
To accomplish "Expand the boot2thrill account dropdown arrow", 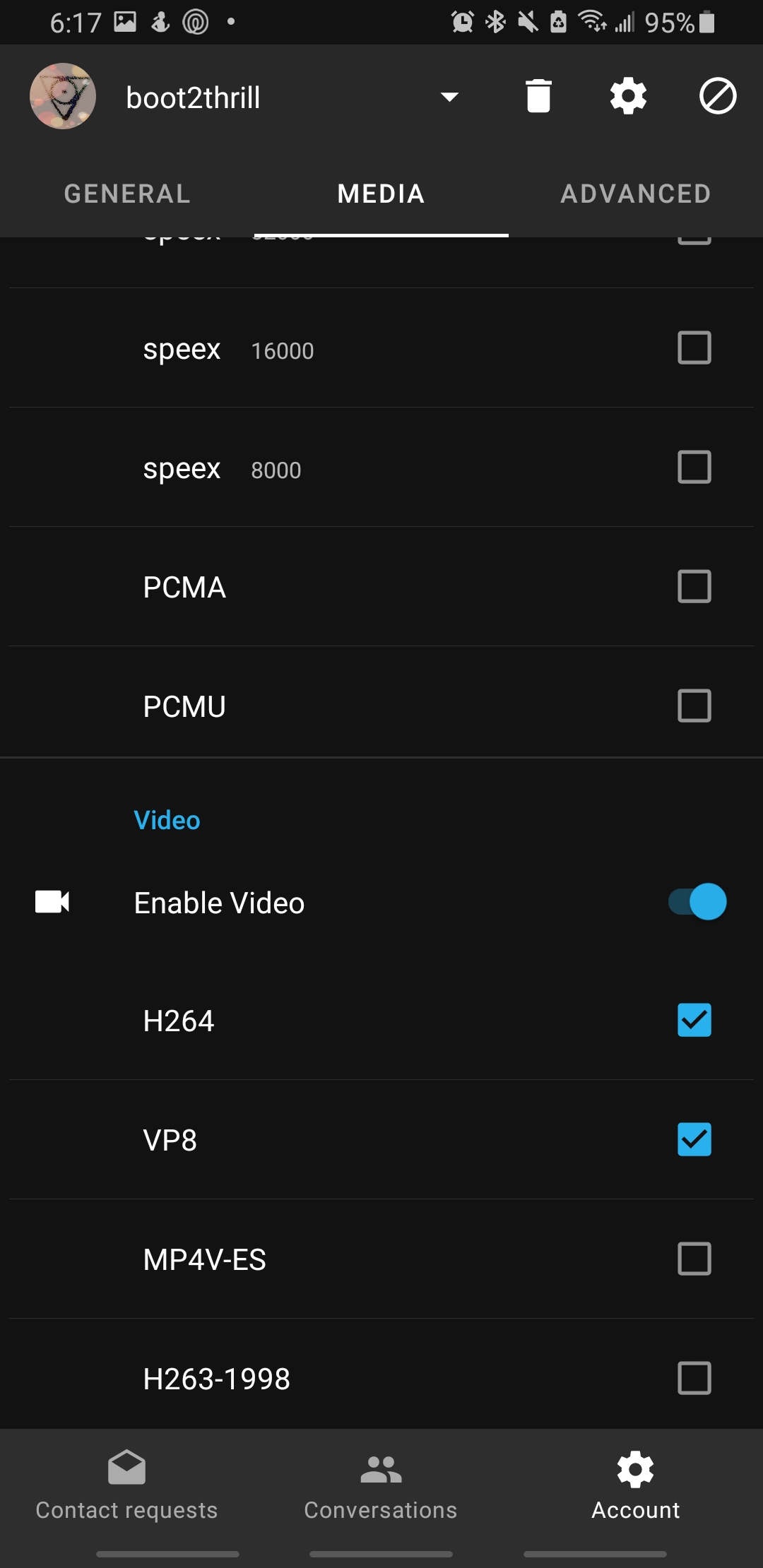I will tap(449, 97).
